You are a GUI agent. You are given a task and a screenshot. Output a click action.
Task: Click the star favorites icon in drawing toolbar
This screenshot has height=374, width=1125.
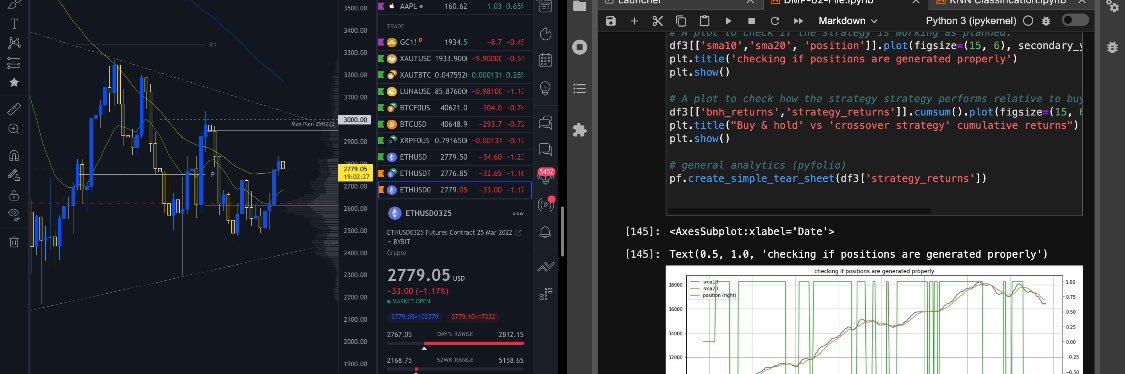[x=14, y=83]
